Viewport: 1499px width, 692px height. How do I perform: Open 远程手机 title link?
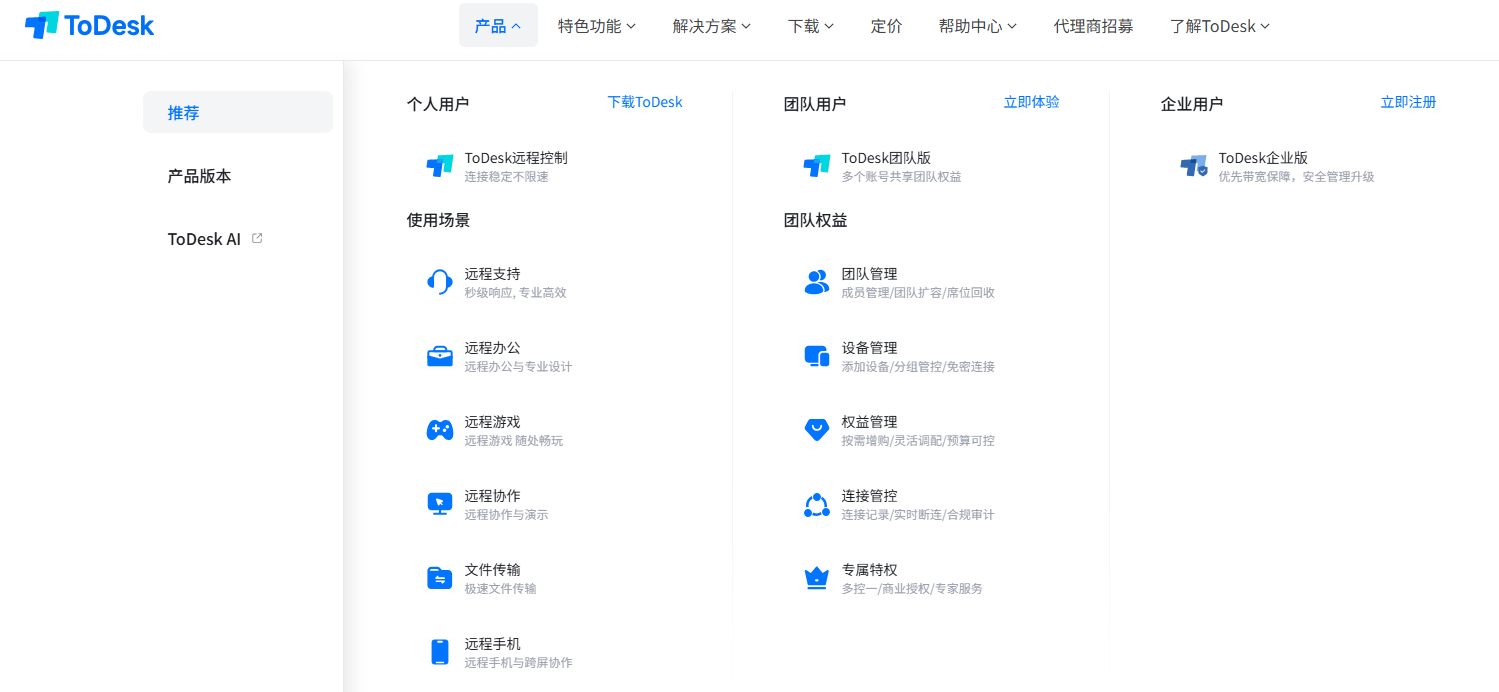coord(493,644)
